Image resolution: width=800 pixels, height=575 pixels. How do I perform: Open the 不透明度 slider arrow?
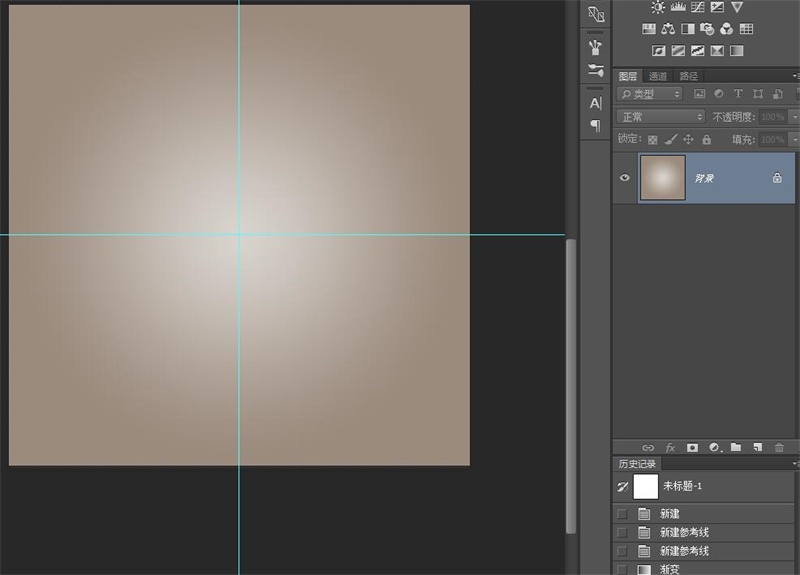(x=794, y=117)
